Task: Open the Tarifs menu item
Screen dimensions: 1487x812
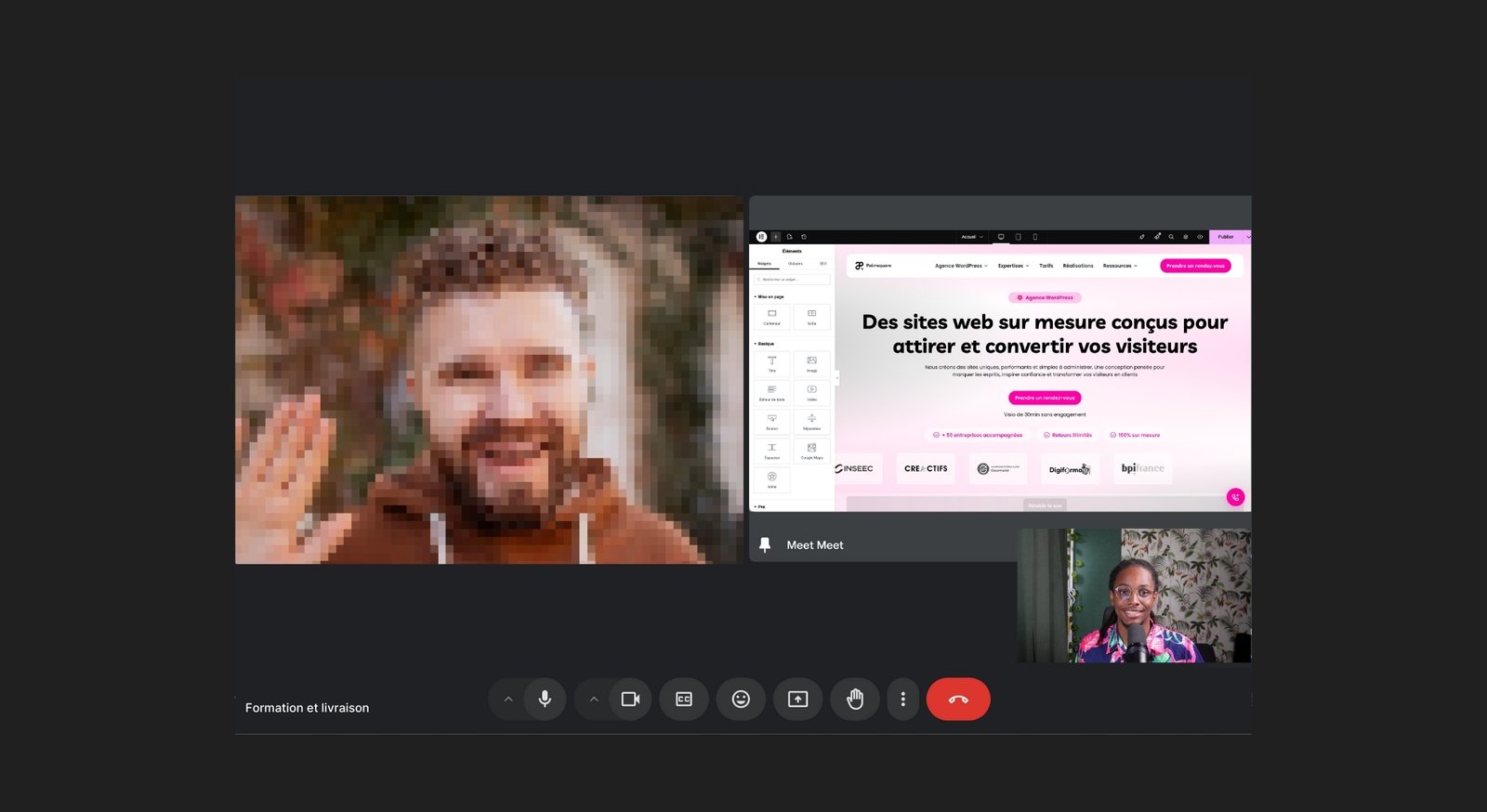Action: pos(1046,266)
